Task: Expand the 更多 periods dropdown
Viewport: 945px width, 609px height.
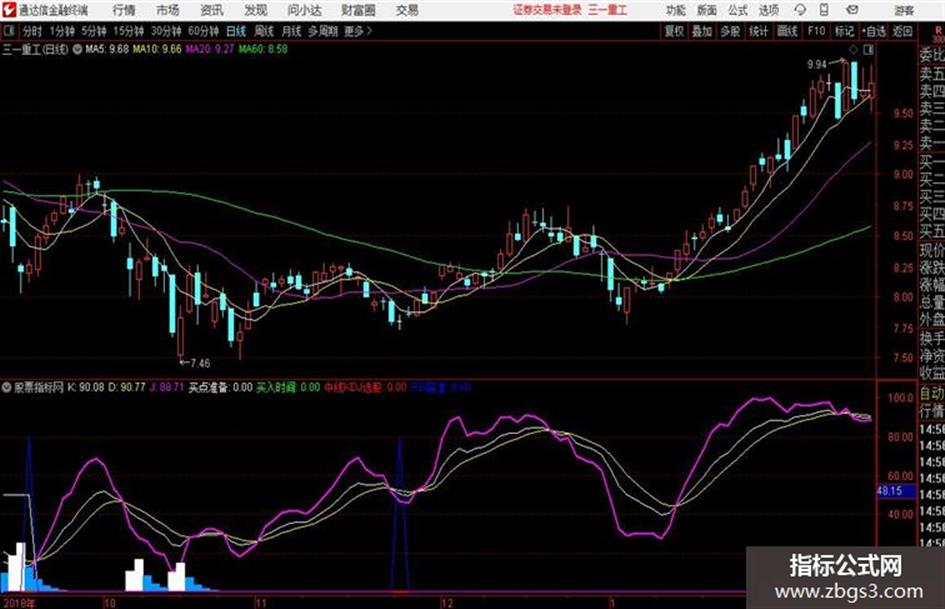Action: (358, 31)
